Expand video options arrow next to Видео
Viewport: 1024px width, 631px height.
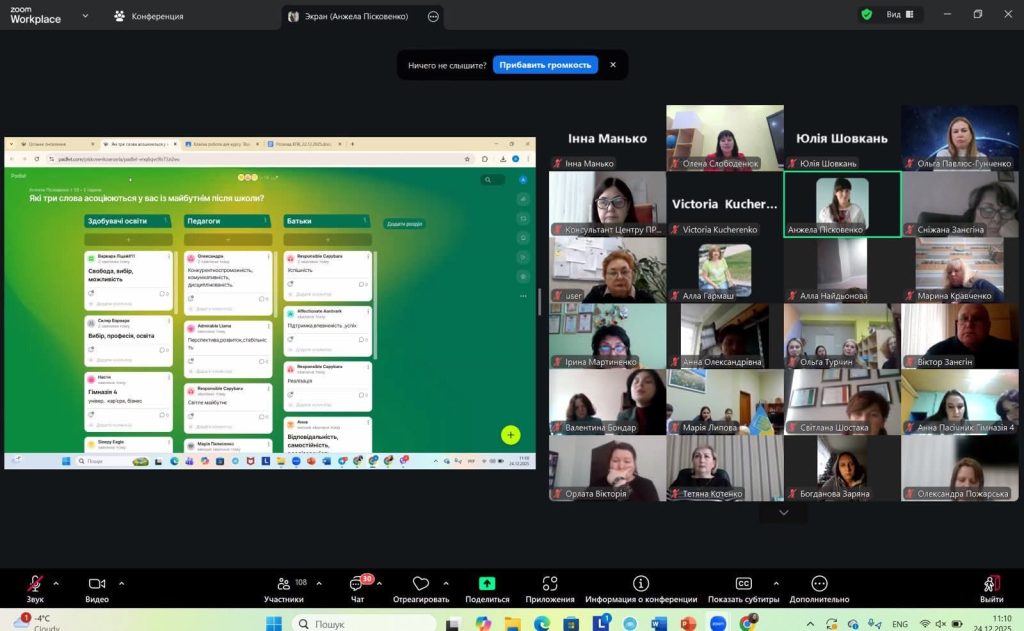tap(122, 583)
